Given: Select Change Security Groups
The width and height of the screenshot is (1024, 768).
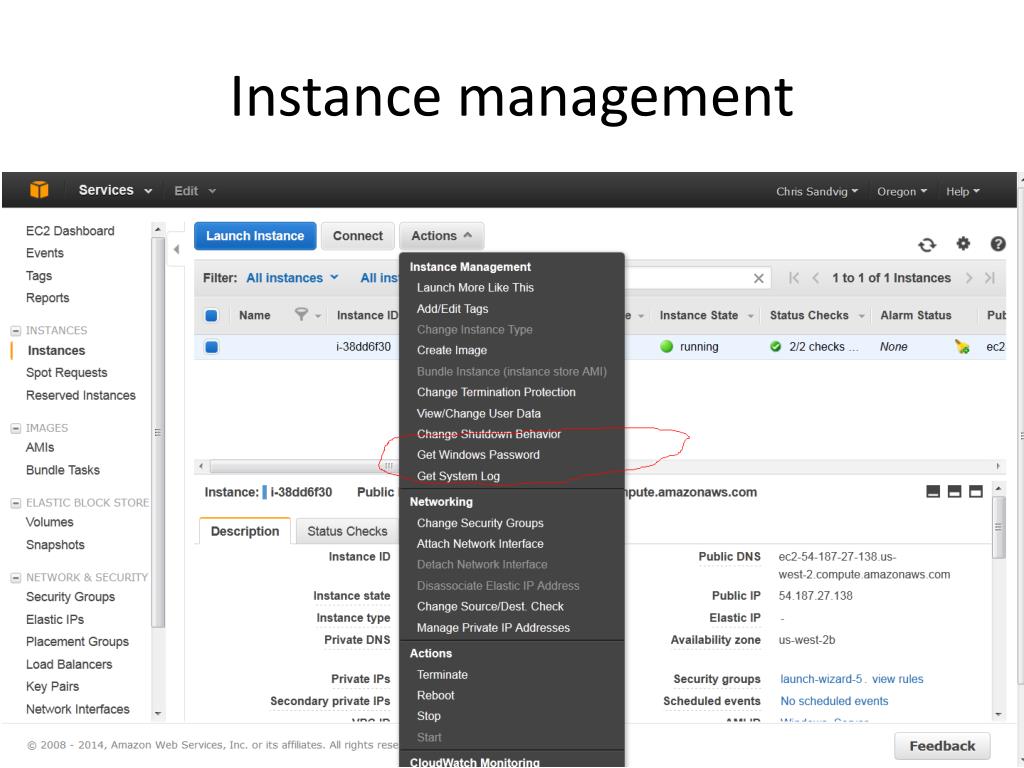Looking at the screenshot, I should pyautogui.click(x=480, y=523).
